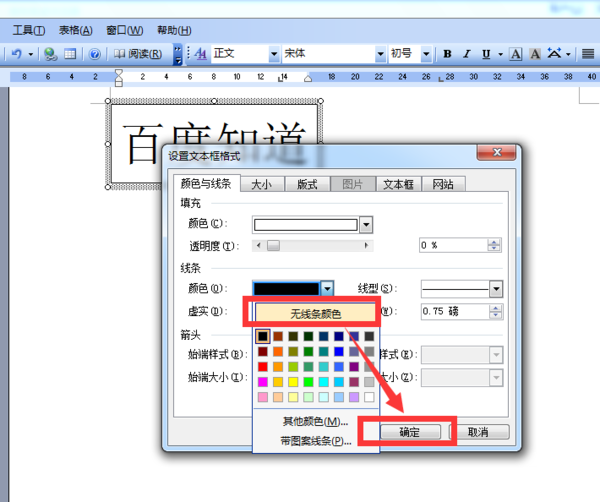Expand the 宋体 font dropdown
The image size is (600, 502).
point(380,54)
